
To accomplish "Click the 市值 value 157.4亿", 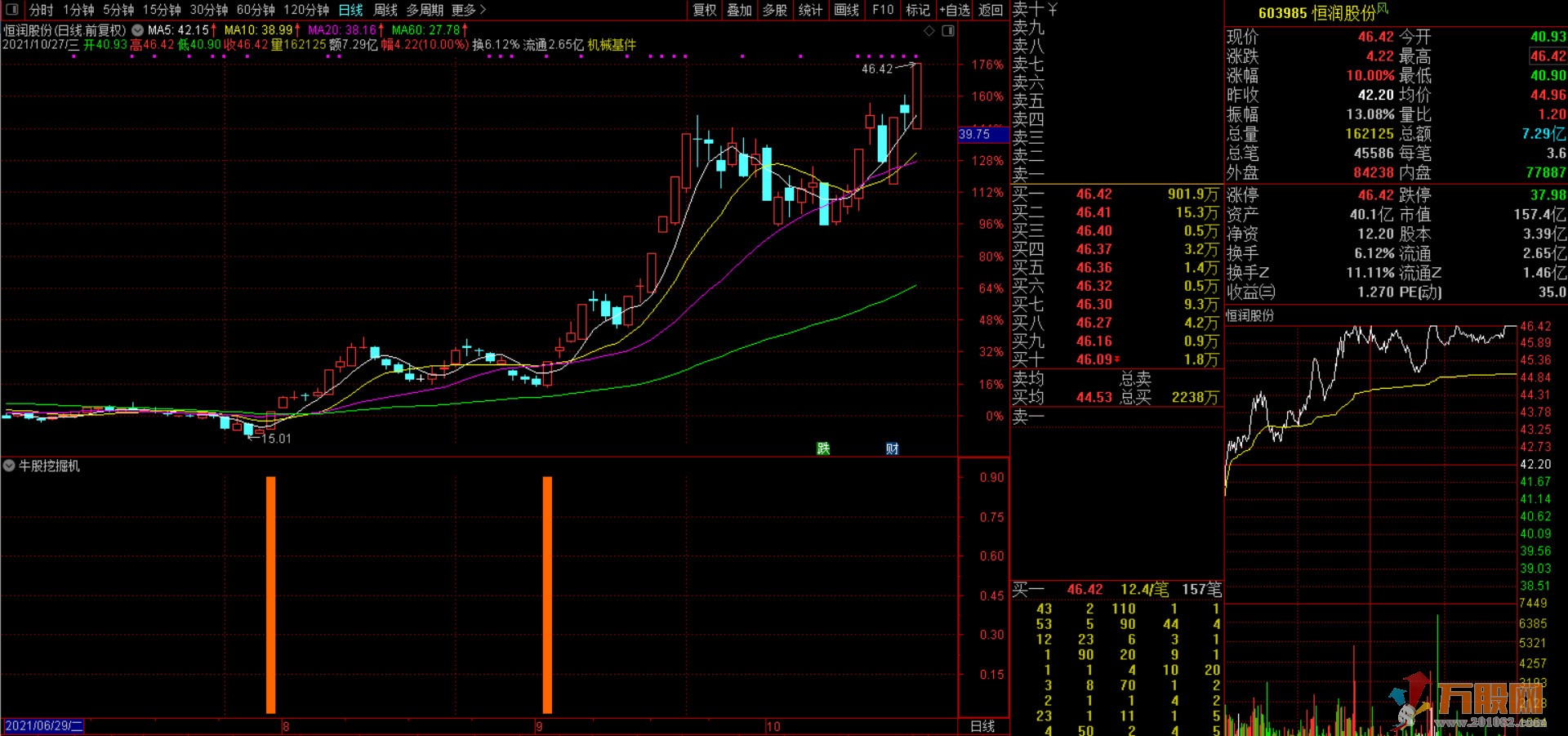I will coord(1539,214).
